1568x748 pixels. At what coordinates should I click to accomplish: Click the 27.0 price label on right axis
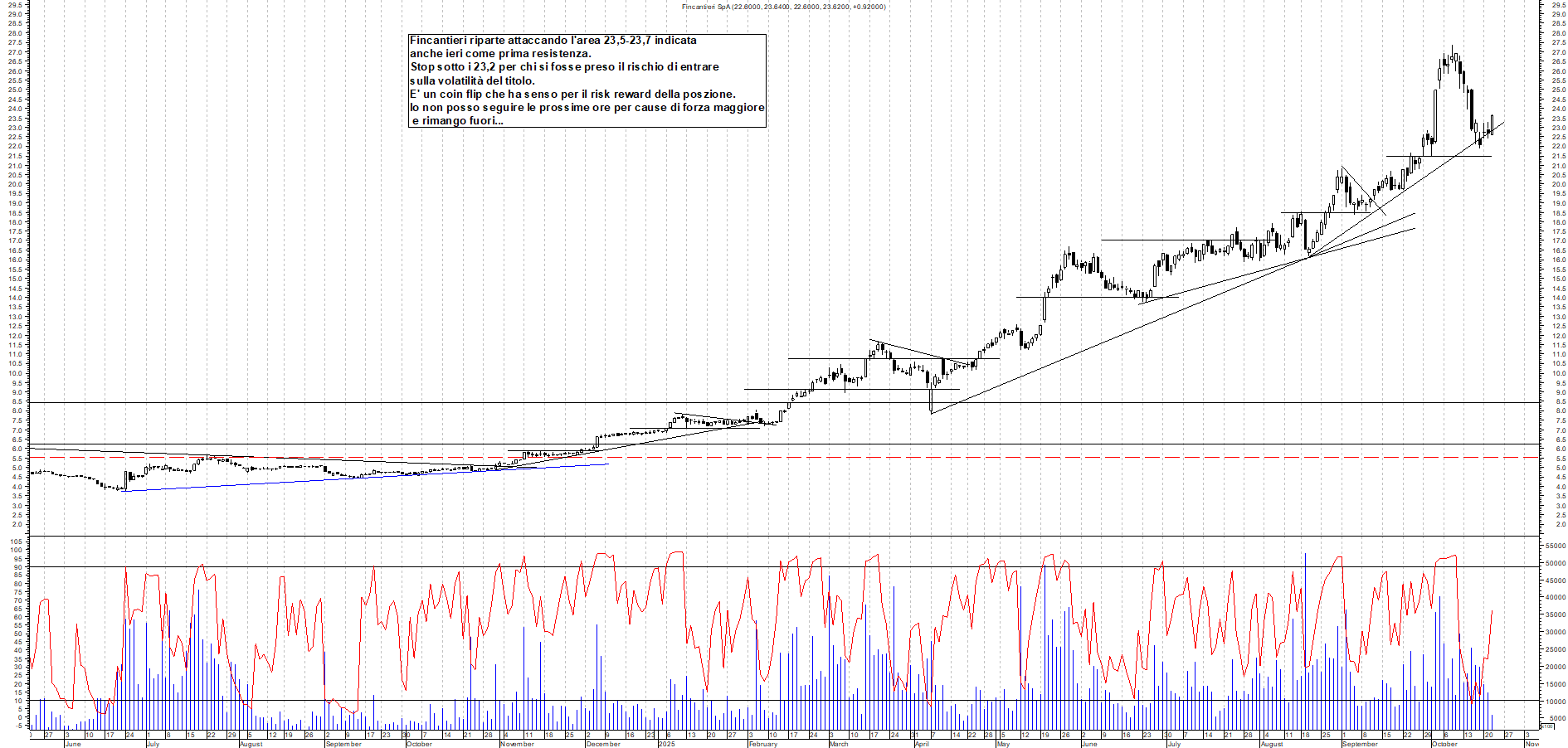pyautogui.click(x=1558, y=52)
